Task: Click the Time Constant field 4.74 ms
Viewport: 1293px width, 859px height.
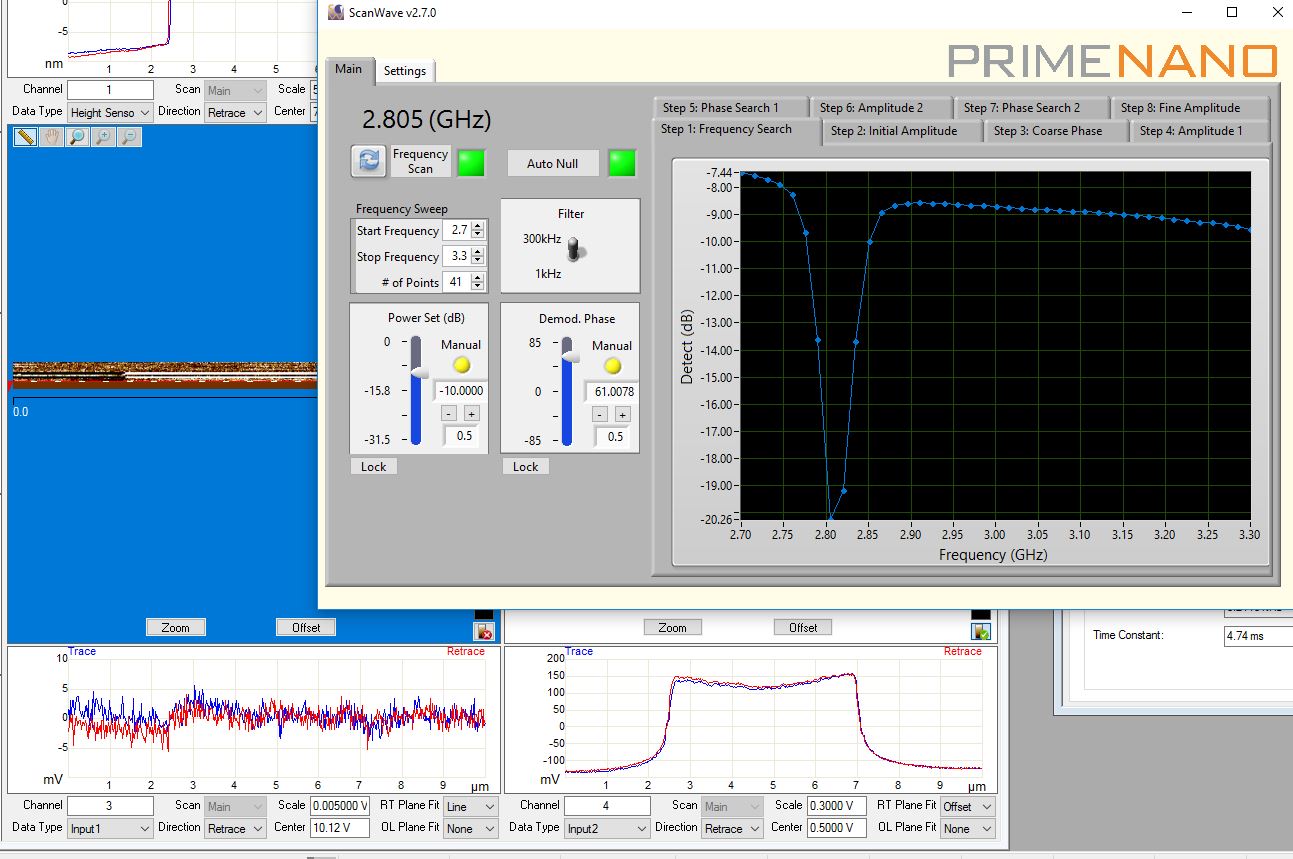Action: coord(1258,635)
